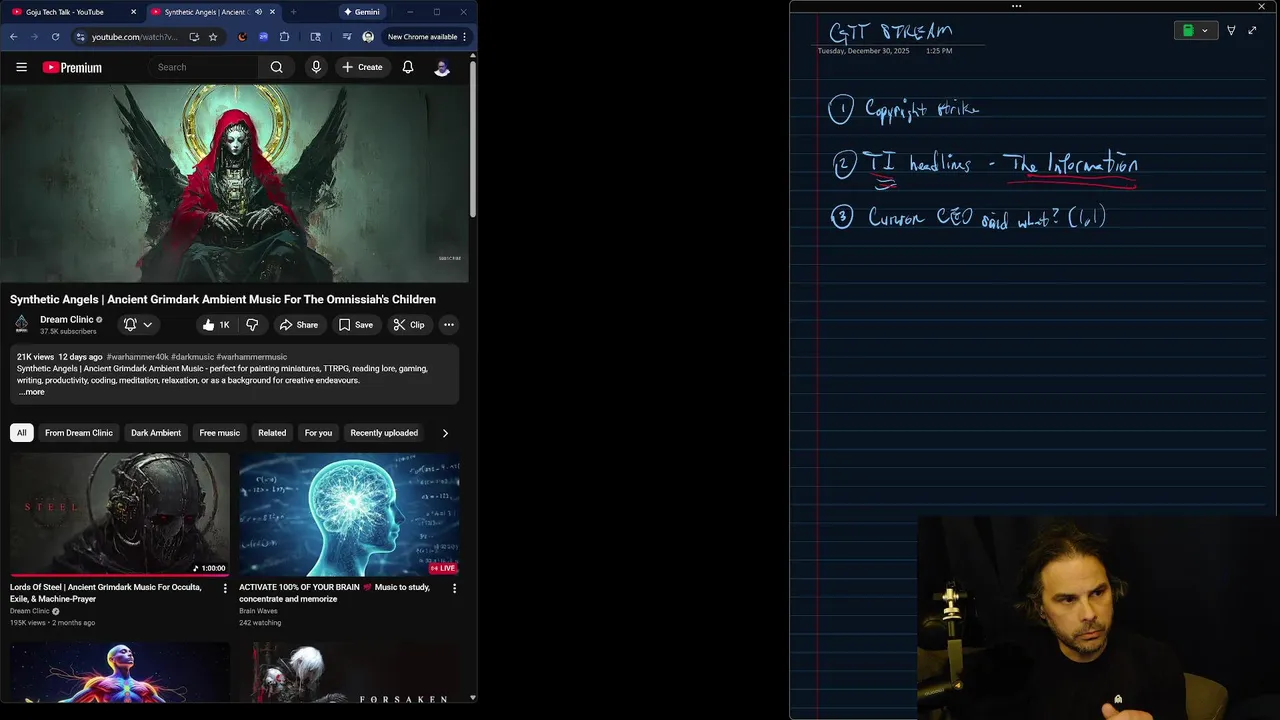View site information icon in address bar
Viewport: 1280px width, 720px height.
pyautogui.click(x=81, y=37)
